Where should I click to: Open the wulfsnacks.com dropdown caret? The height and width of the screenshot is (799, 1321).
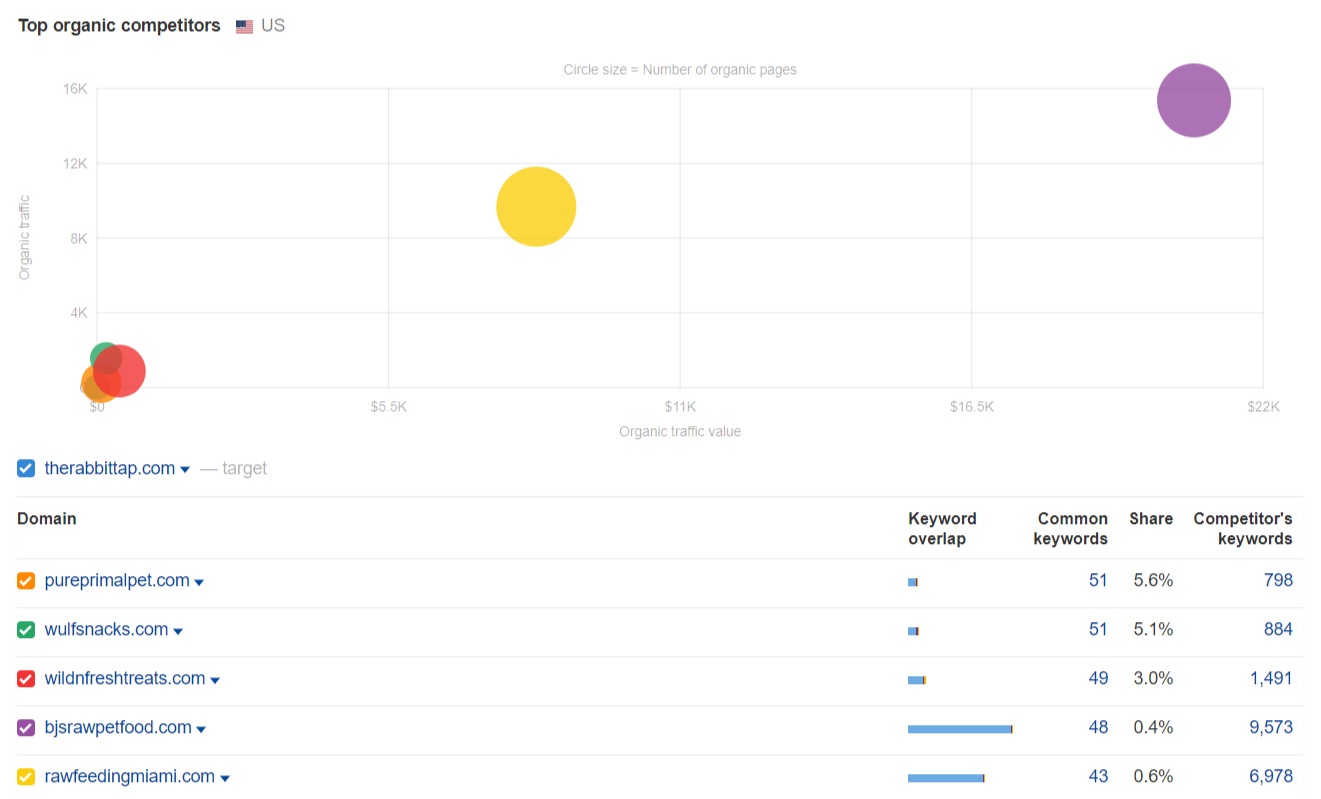point(178,632)
